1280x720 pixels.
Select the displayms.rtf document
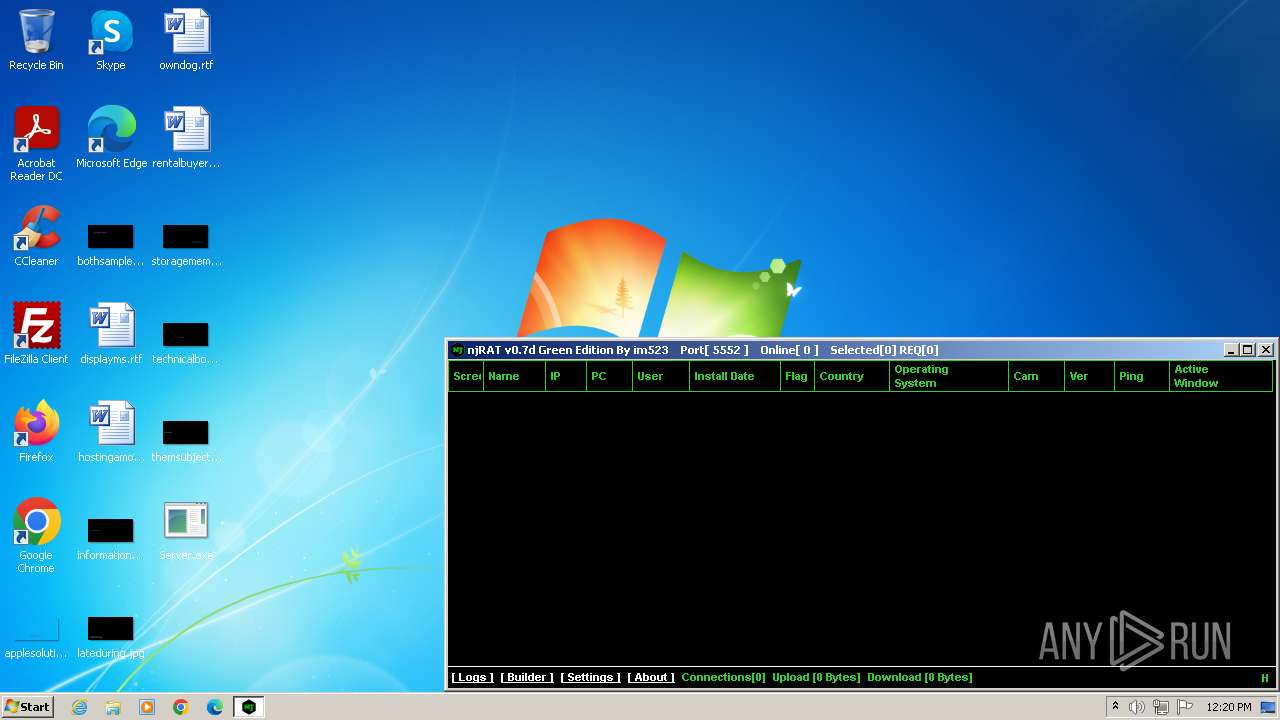pyautogui.click(x=111, y=334)
